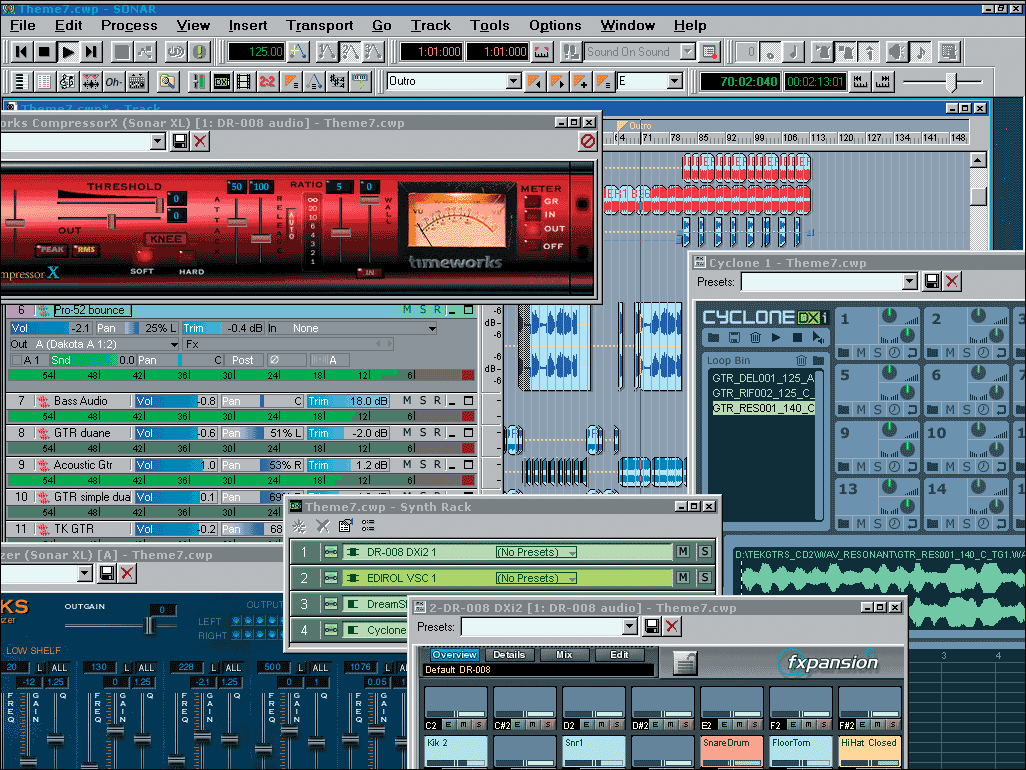Mute DR-008 DXi2 1 in the Synth Rack

coord(683,552)
